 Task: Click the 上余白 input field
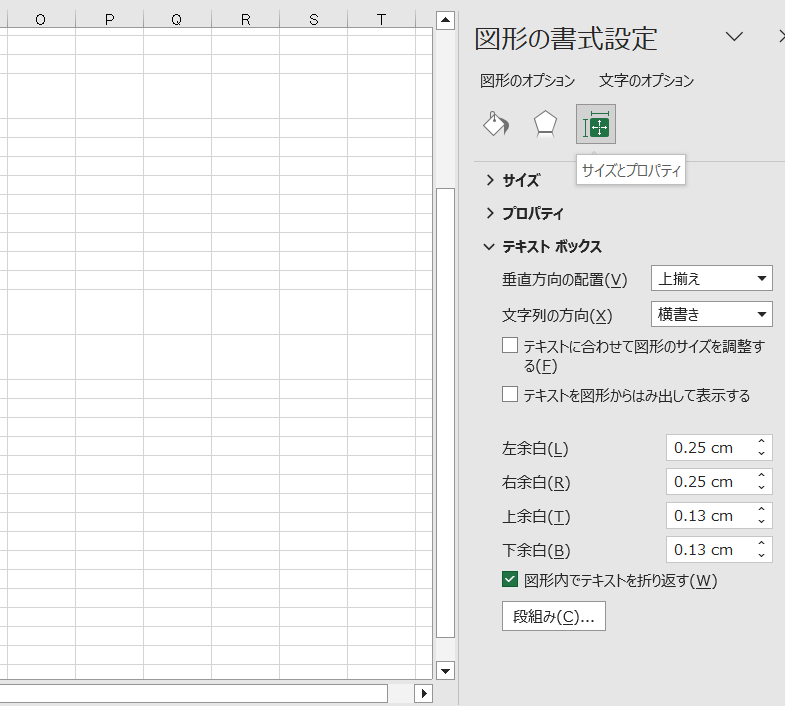[709, 516]
